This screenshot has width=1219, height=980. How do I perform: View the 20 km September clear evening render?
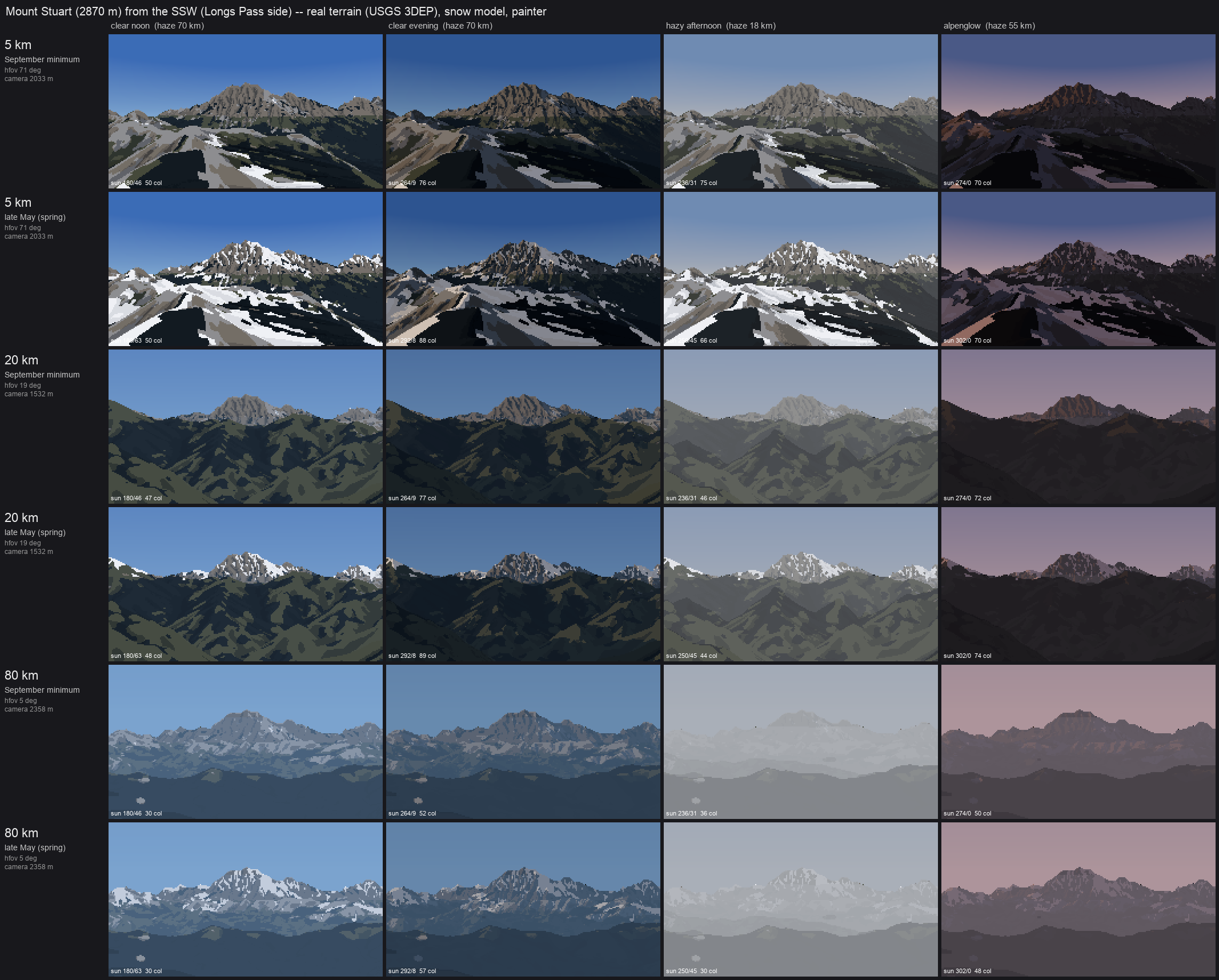click(x=523, y=427)
